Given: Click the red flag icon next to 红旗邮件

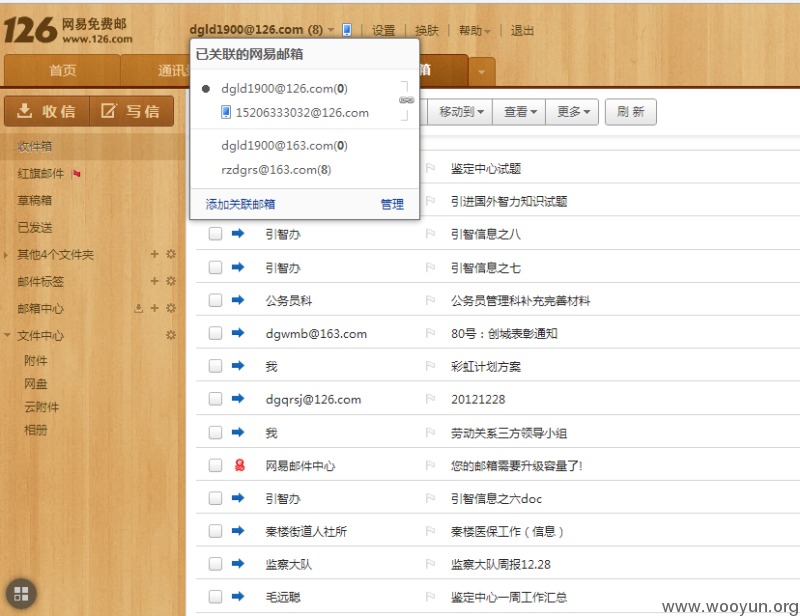Looking at the screenshot, I should pos(77,174).
